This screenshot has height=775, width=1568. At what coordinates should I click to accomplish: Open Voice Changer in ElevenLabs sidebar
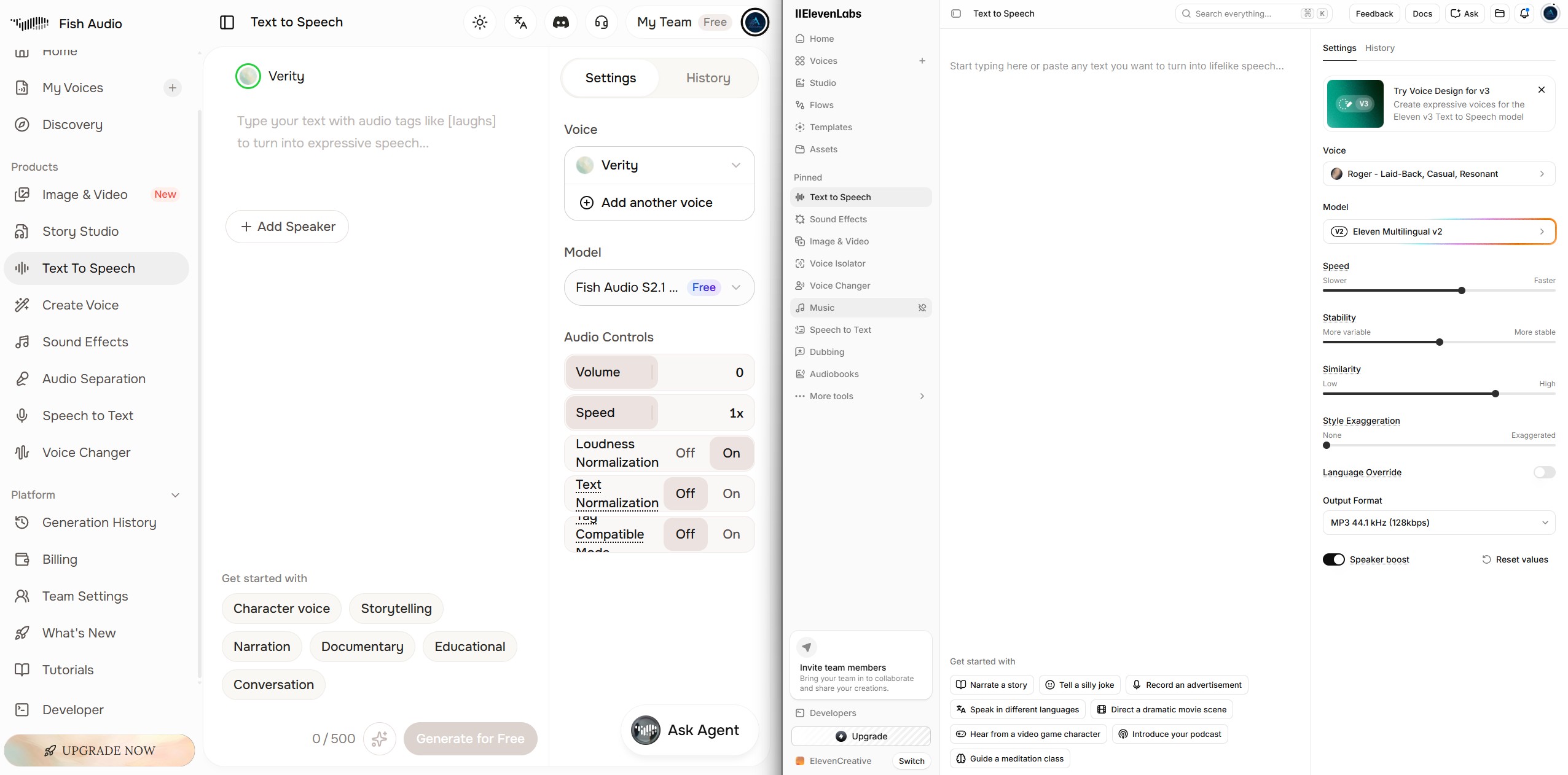pyautogui.click(x=861, y=286)
